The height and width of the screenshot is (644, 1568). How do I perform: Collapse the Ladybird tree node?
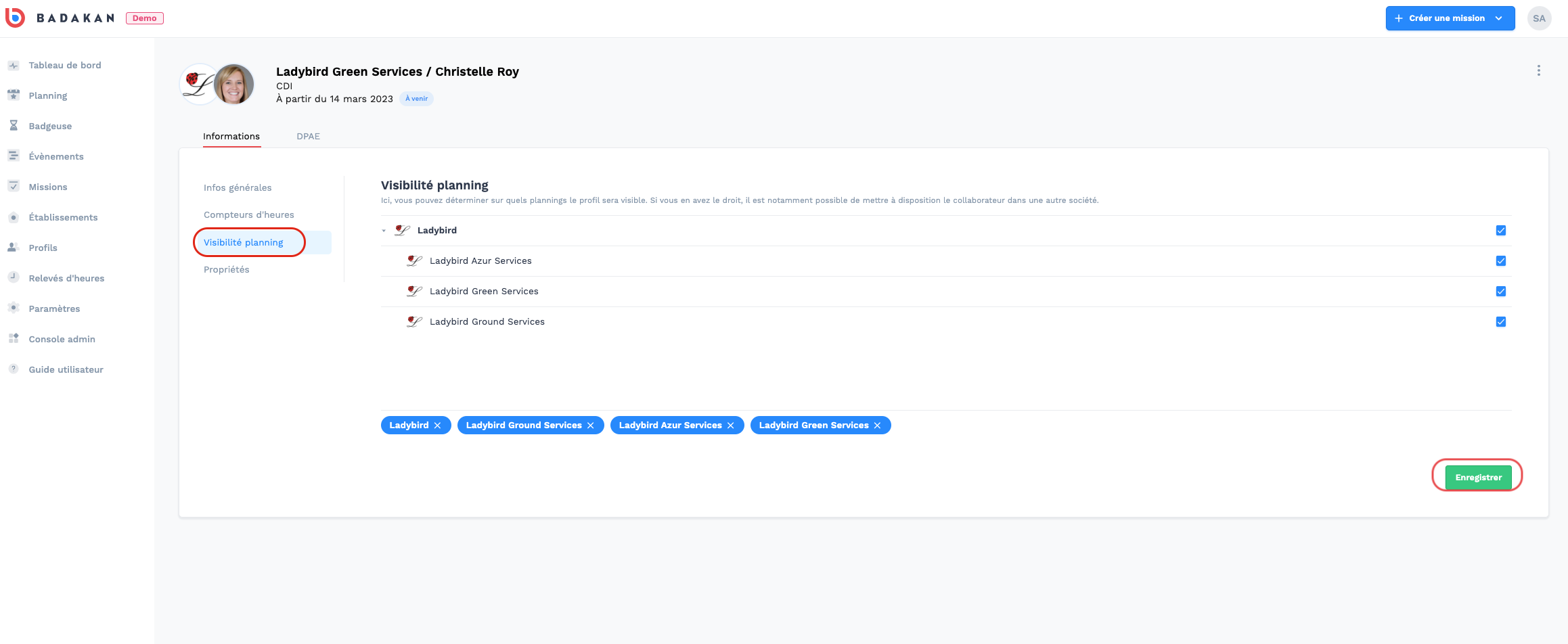(x=384, y=231)
